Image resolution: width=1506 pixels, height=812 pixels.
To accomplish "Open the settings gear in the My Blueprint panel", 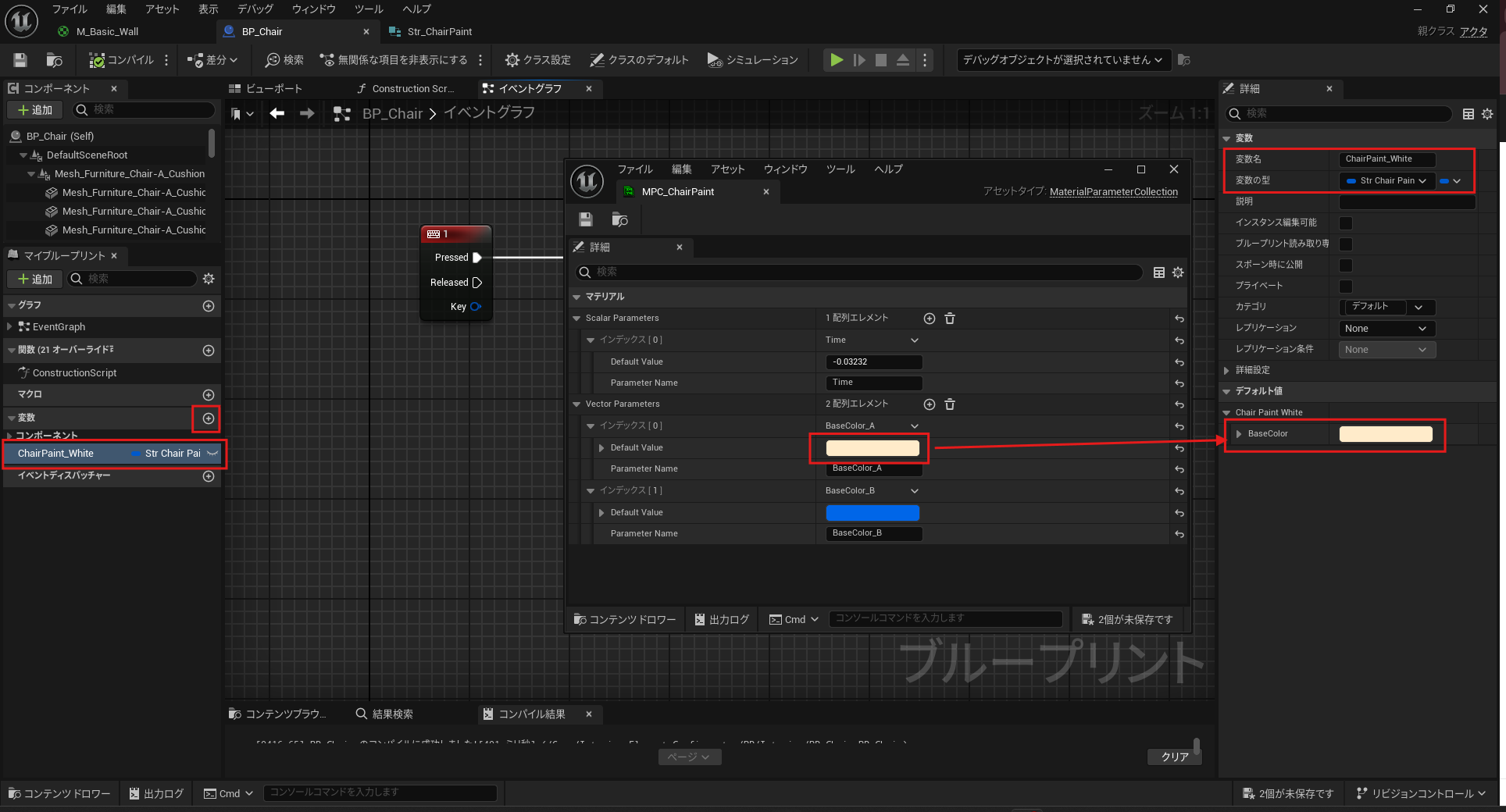I will pyautogui.click(x=209, y=279).
